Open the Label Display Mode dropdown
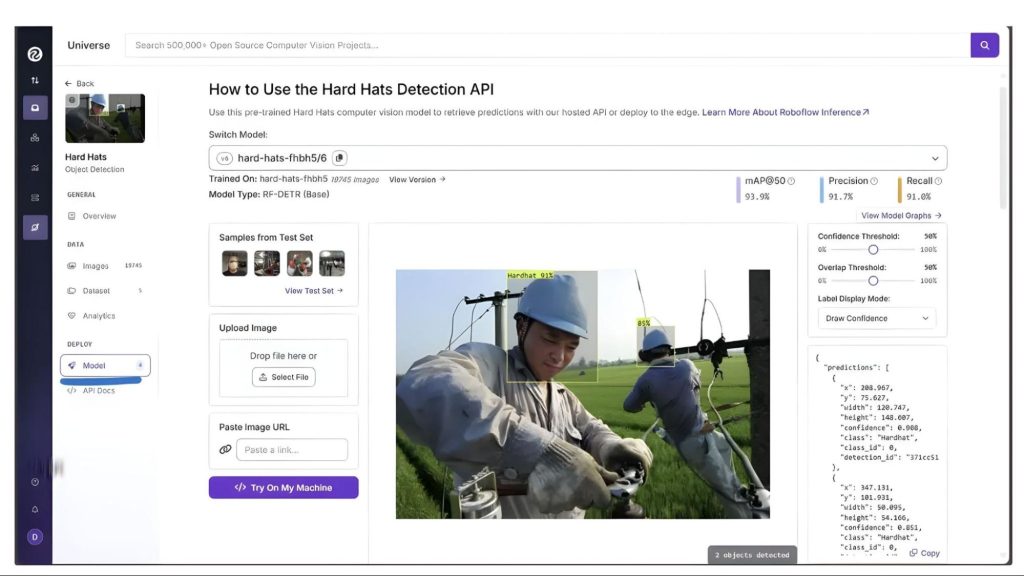 click(x=877, y=318)
